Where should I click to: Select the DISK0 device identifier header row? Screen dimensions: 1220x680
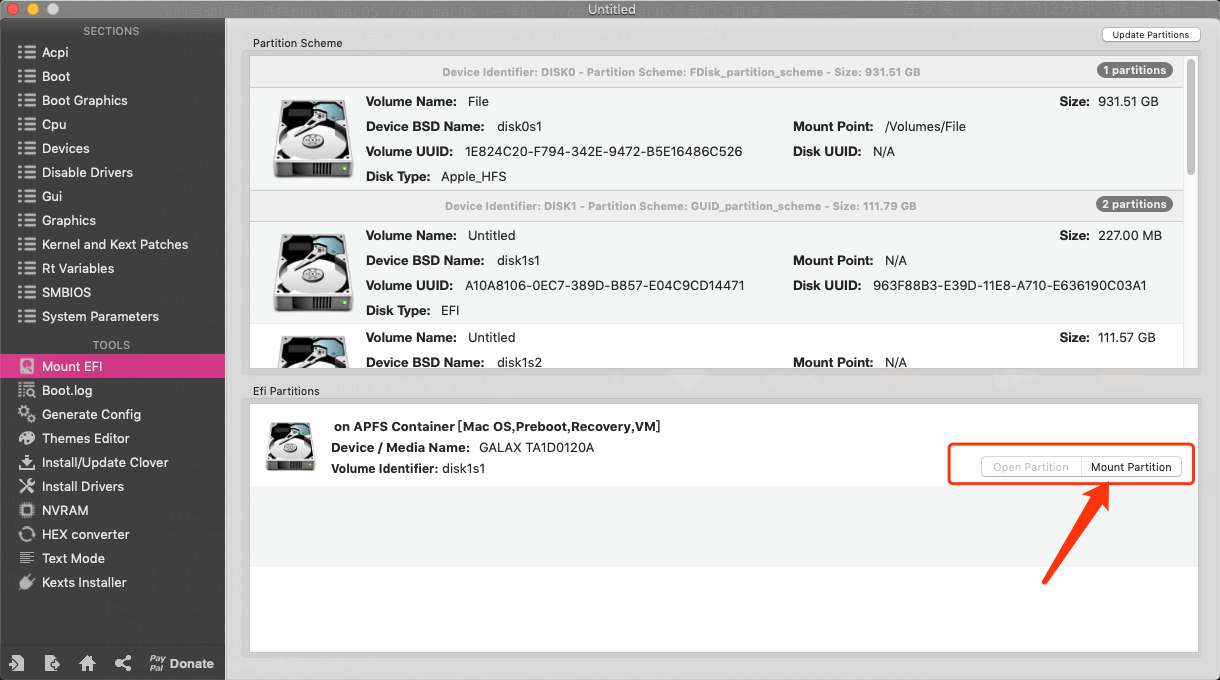[716, 72]
